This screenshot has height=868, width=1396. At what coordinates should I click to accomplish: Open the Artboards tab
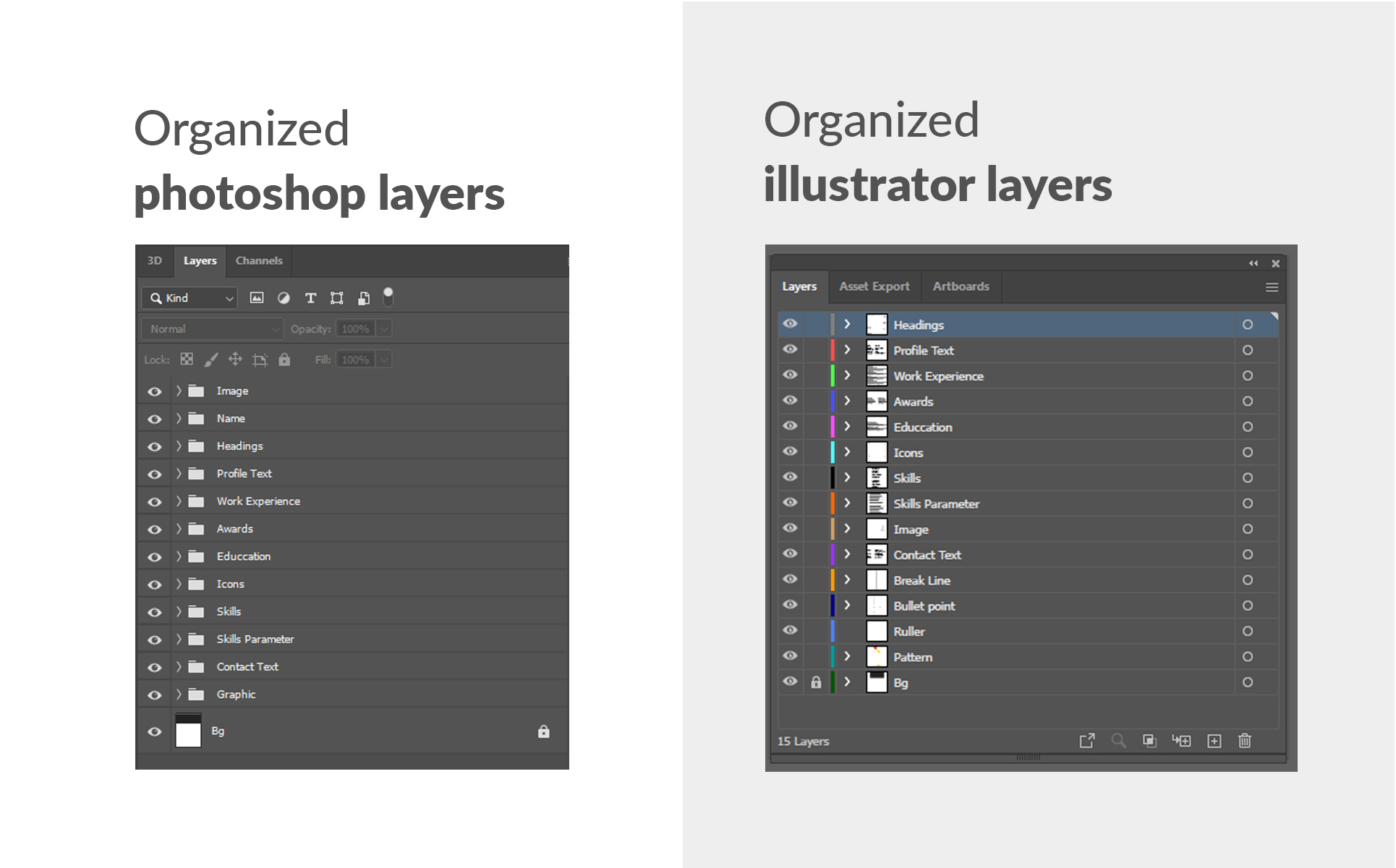click(x=961, y=286)
